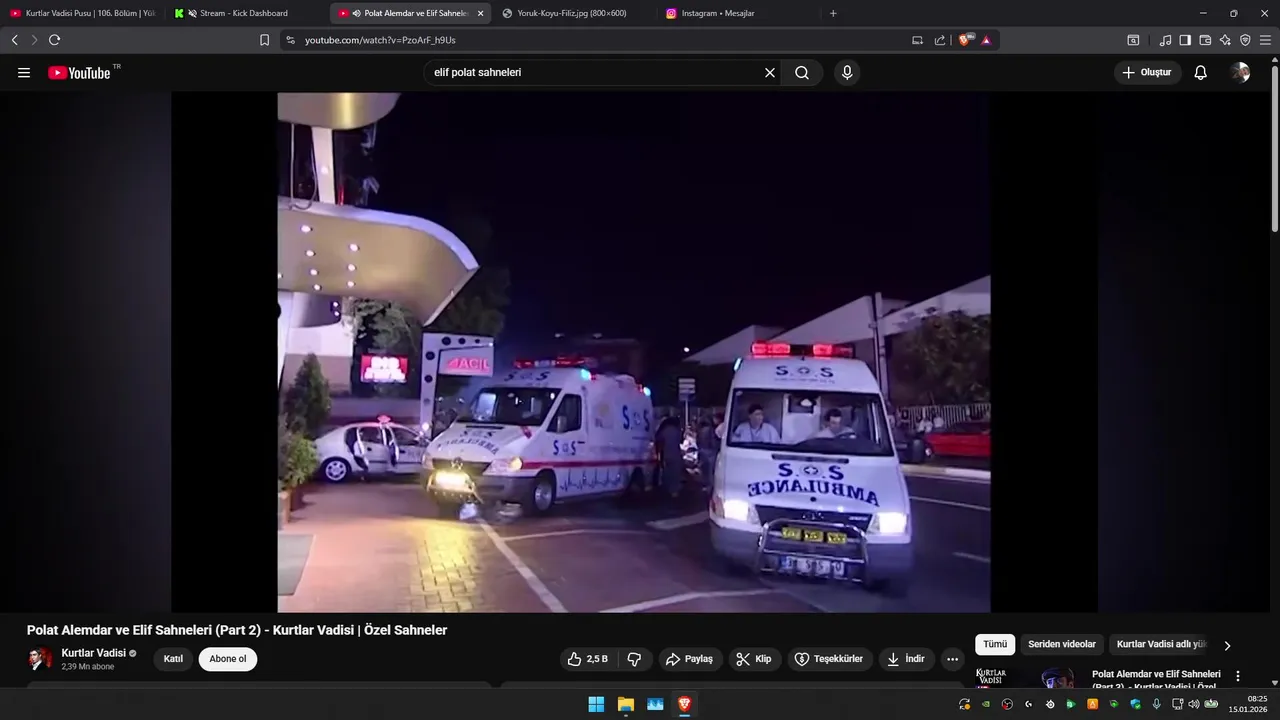Open File Explorer from taskbar
Viewport: 1280px width, 720px height.
point(626,704)
